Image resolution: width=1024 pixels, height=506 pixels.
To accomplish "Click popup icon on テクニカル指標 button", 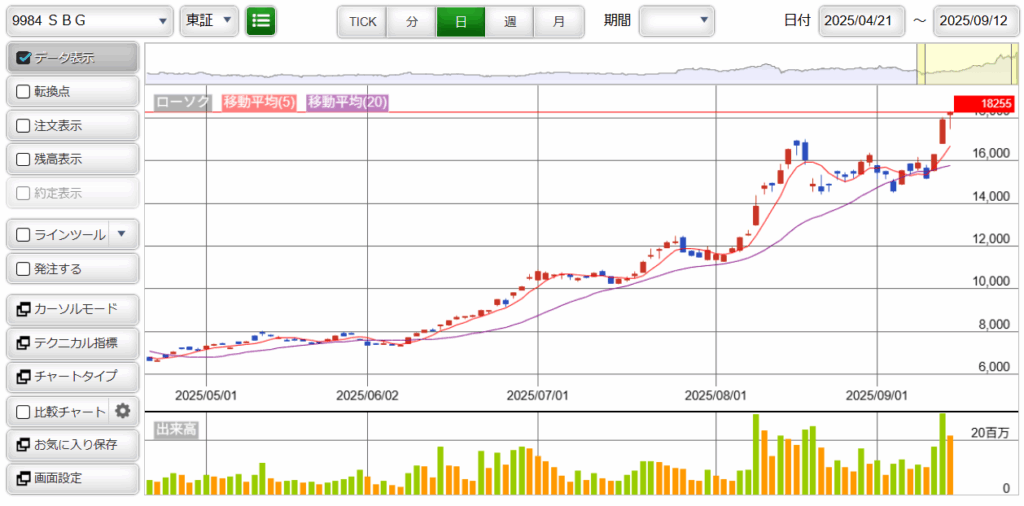I will point(23,343).
